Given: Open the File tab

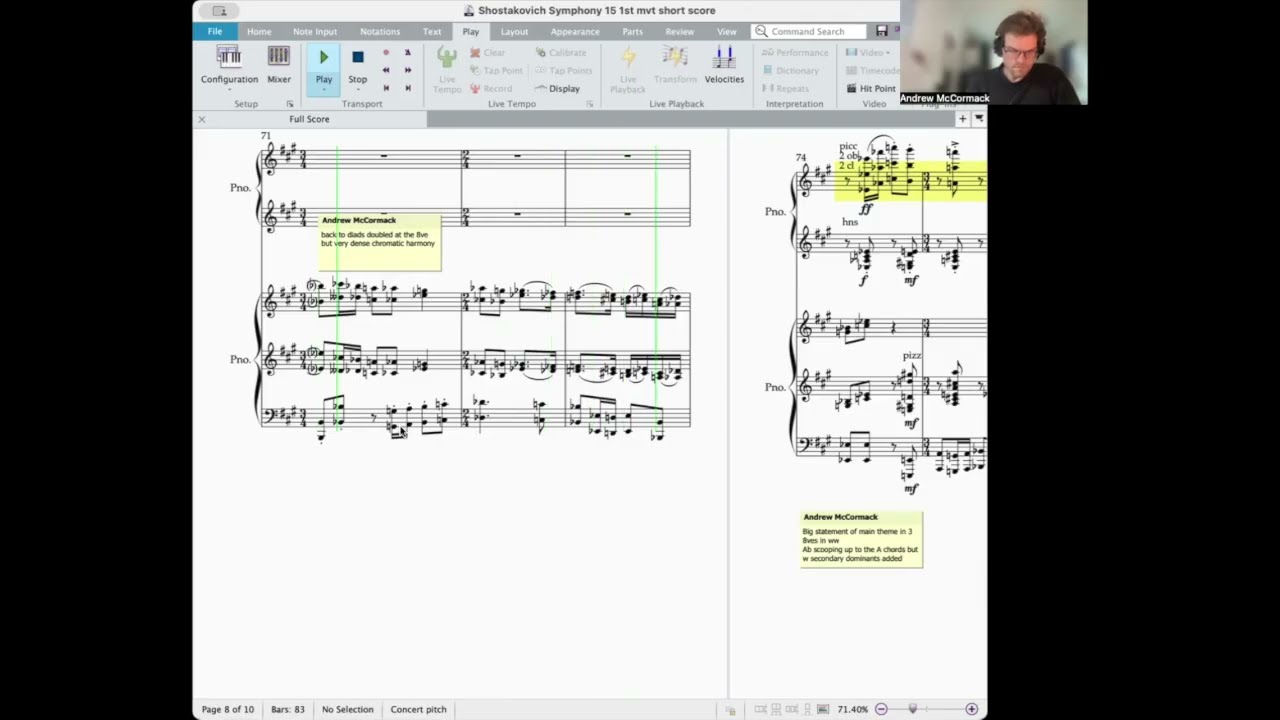Looking at the screenshot, I should click(x=215, y=31).
